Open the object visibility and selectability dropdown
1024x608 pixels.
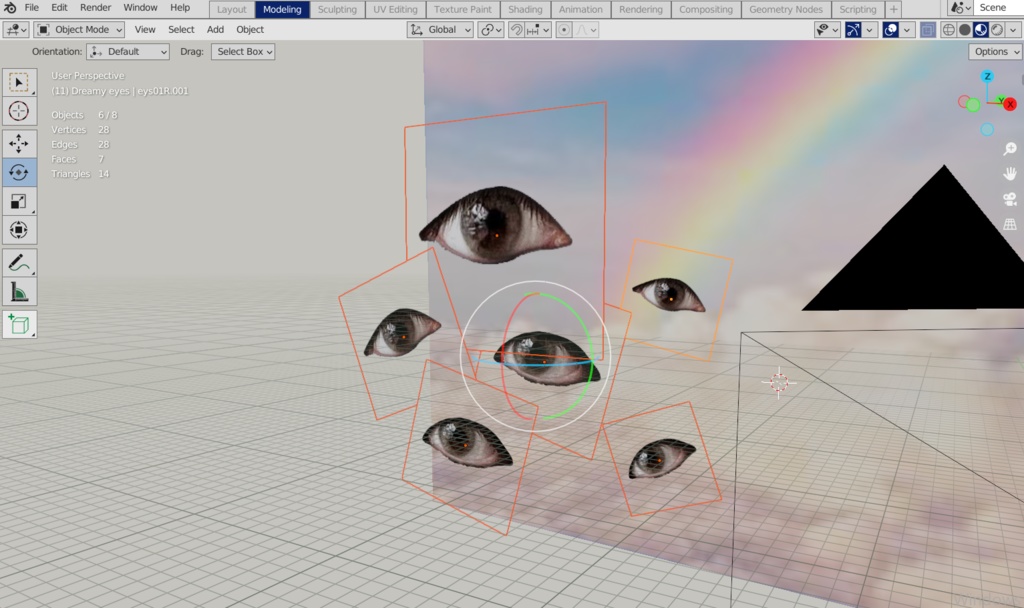827,29
